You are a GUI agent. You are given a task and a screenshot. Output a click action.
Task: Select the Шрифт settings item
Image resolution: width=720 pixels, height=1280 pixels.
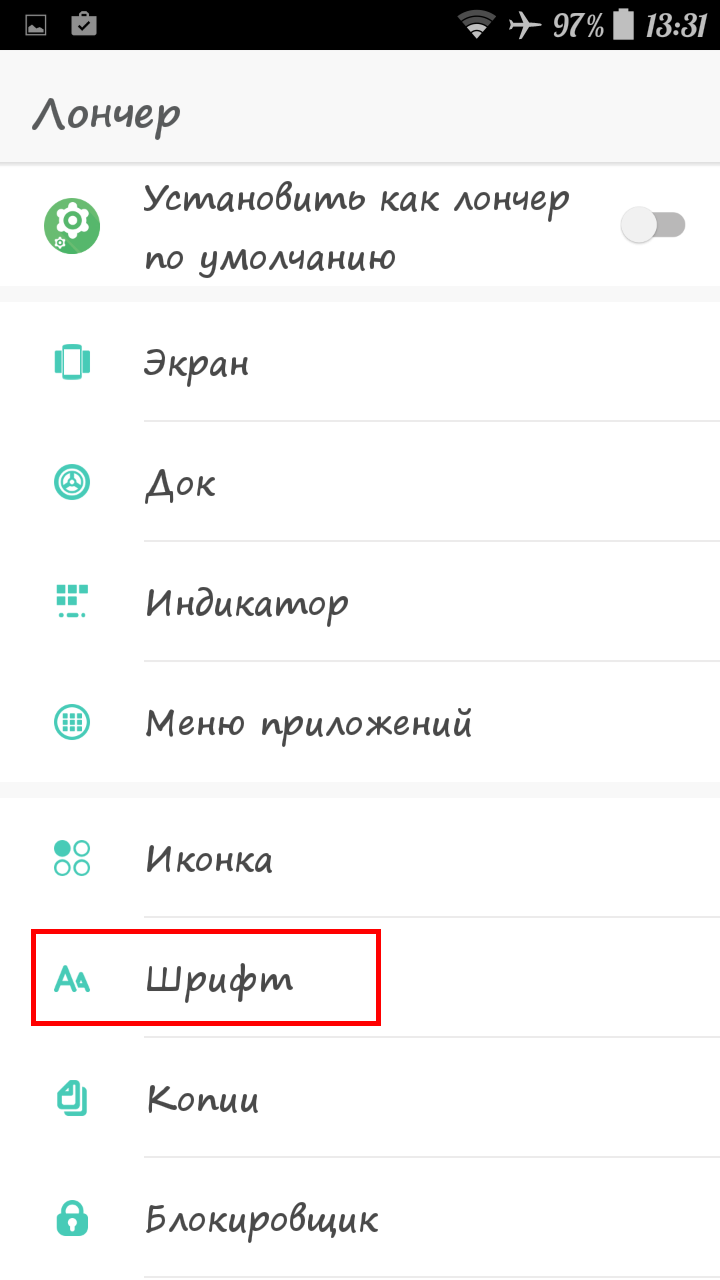pyautogui.click(x=360, y=978)
